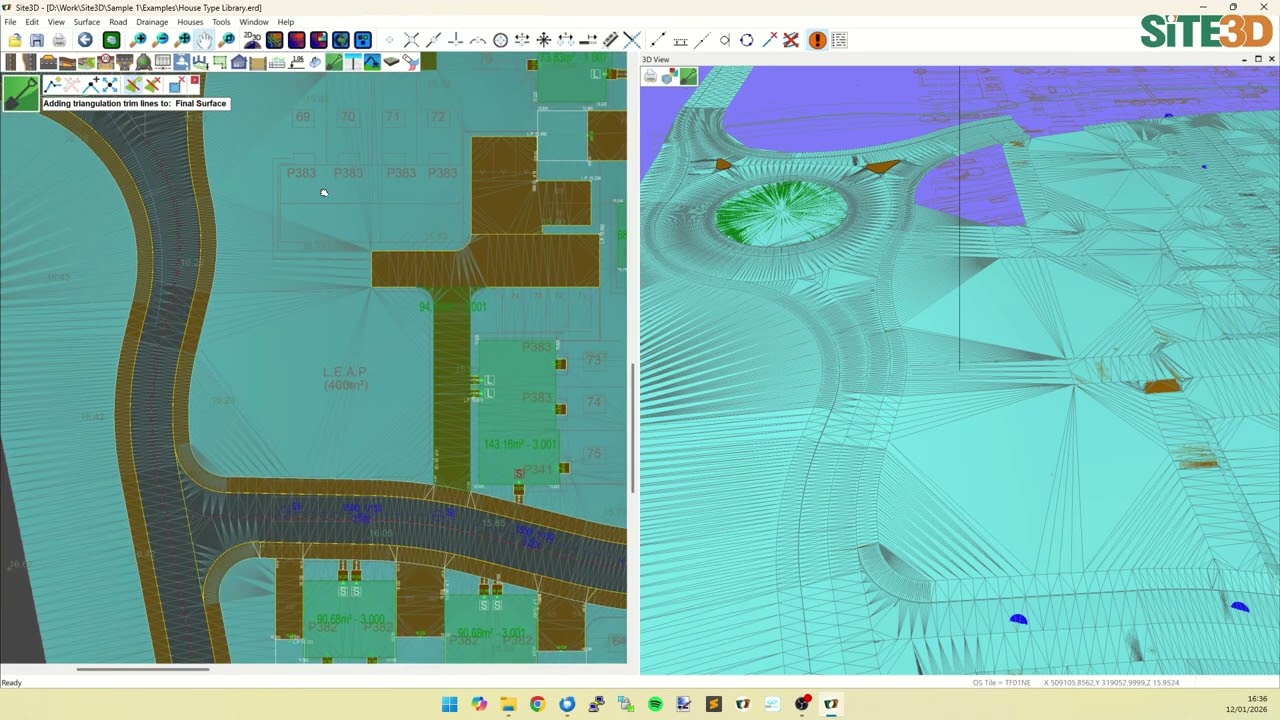Click the crossing lines snap icon
Viewport: 1280px width, 720px height.
pyautogui.click(x=411, y=40)
